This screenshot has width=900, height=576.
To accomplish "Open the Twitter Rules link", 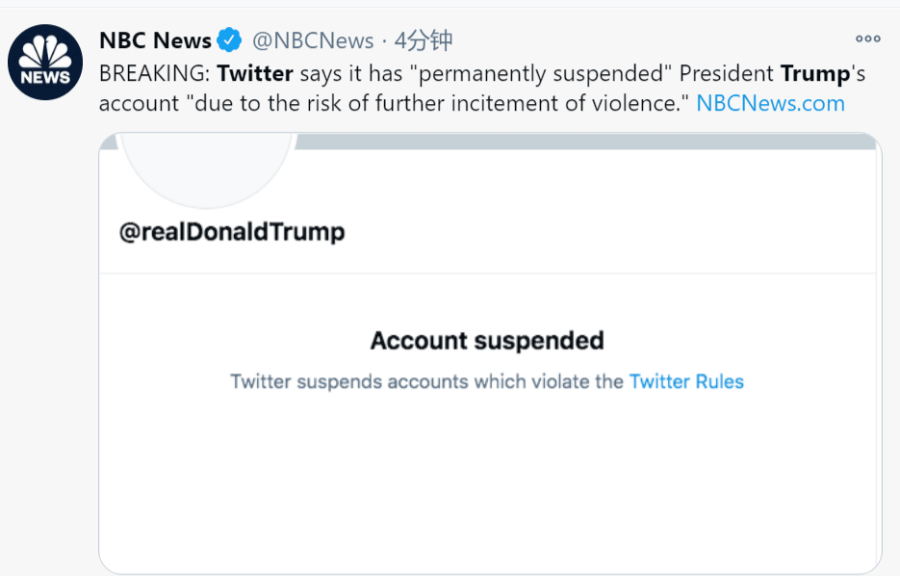I will click(x=686, y=382).
